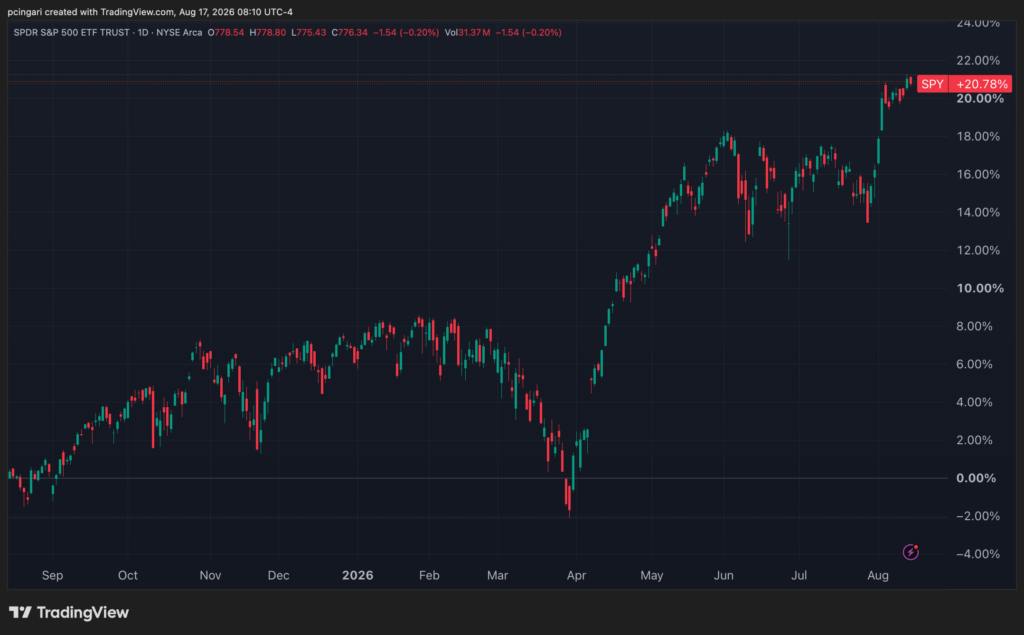
Task: Click the +20.78% value tag
Action: click(x=981, y=84)
